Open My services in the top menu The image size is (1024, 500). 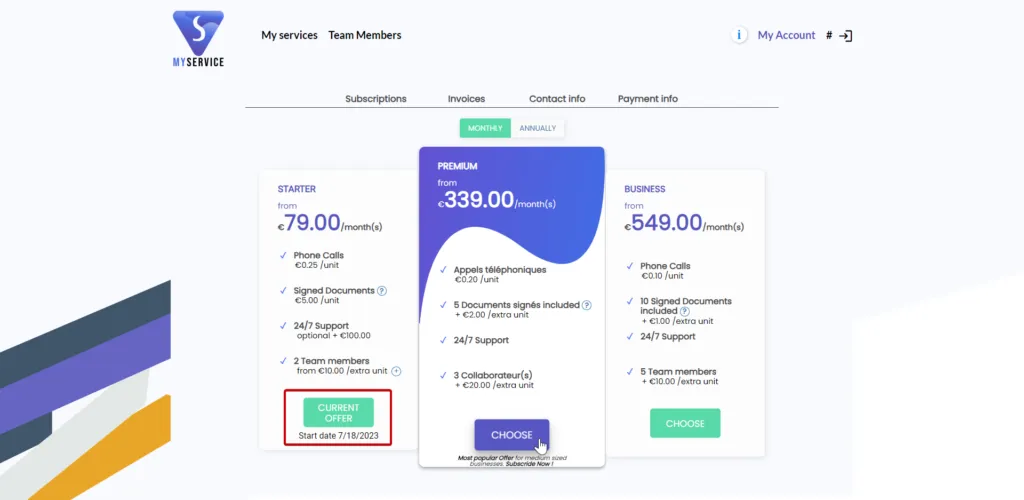[289, 35]
